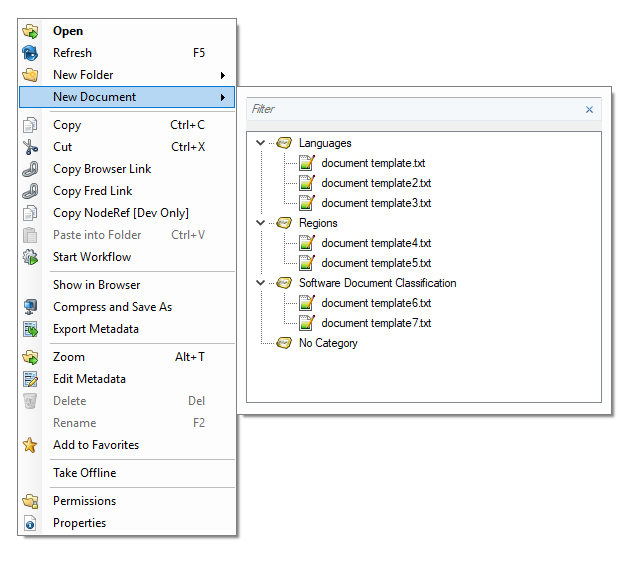Screen dimensions: 639x567
Task: Click the New Folder icon
Action: 30,75
